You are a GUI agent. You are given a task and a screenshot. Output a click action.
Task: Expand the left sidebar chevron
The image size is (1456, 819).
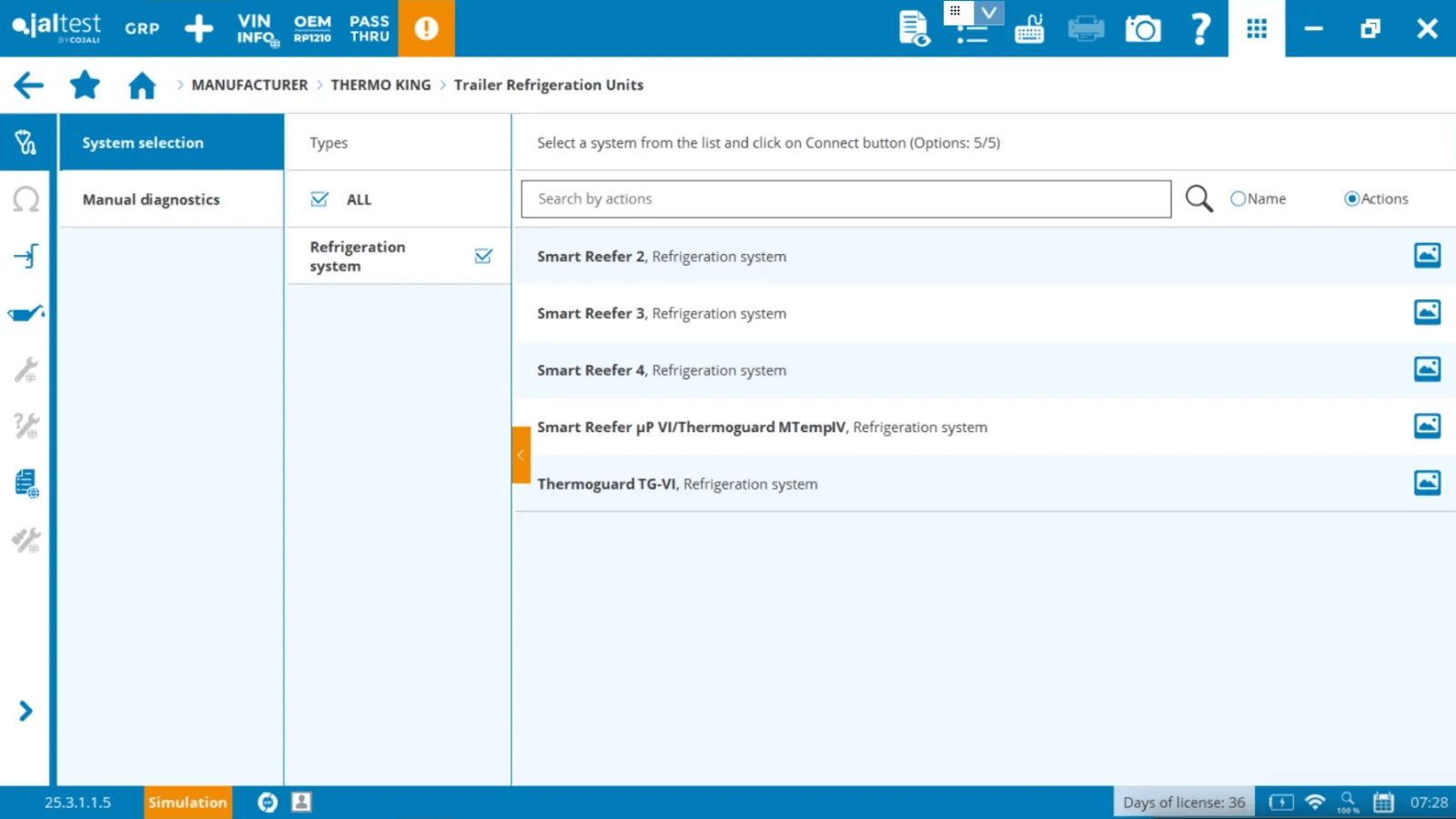point(25,711)
